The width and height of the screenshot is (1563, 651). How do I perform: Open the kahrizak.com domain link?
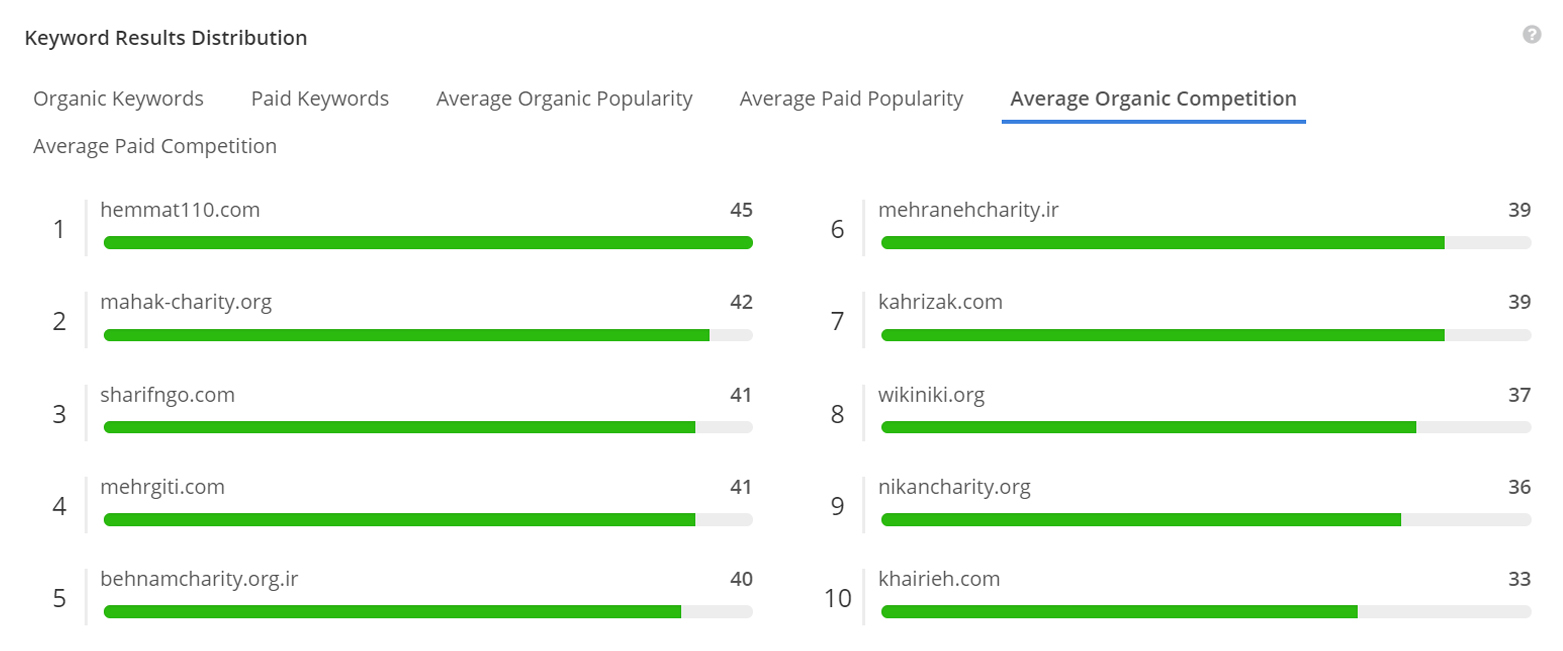click(940, 302)
